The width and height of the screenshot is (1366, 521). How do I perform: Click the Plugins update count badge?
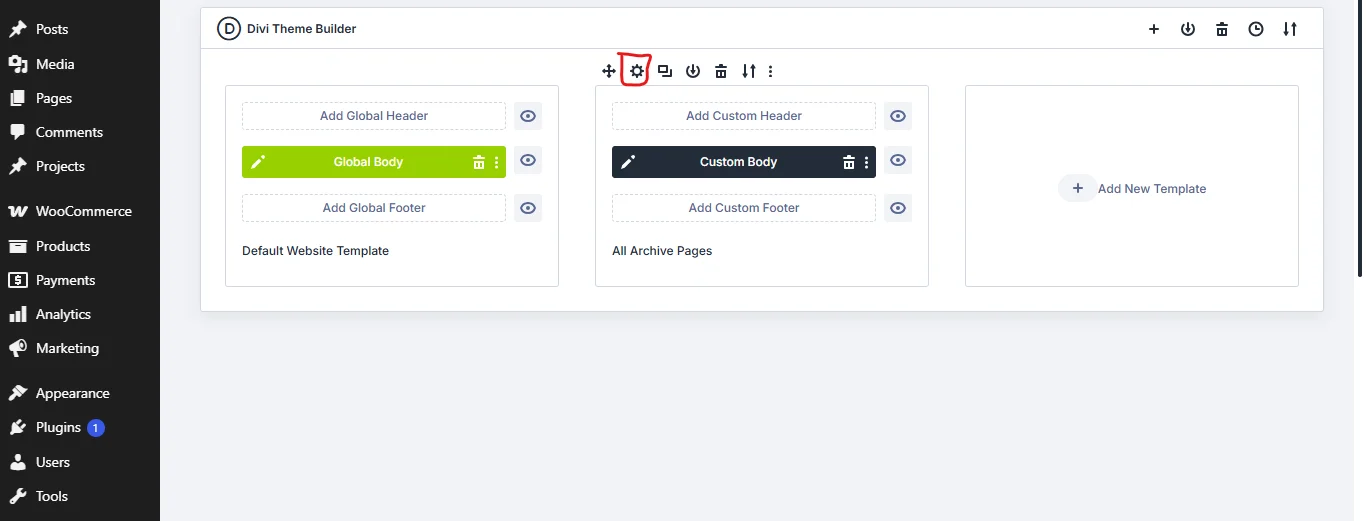(96, 428)
